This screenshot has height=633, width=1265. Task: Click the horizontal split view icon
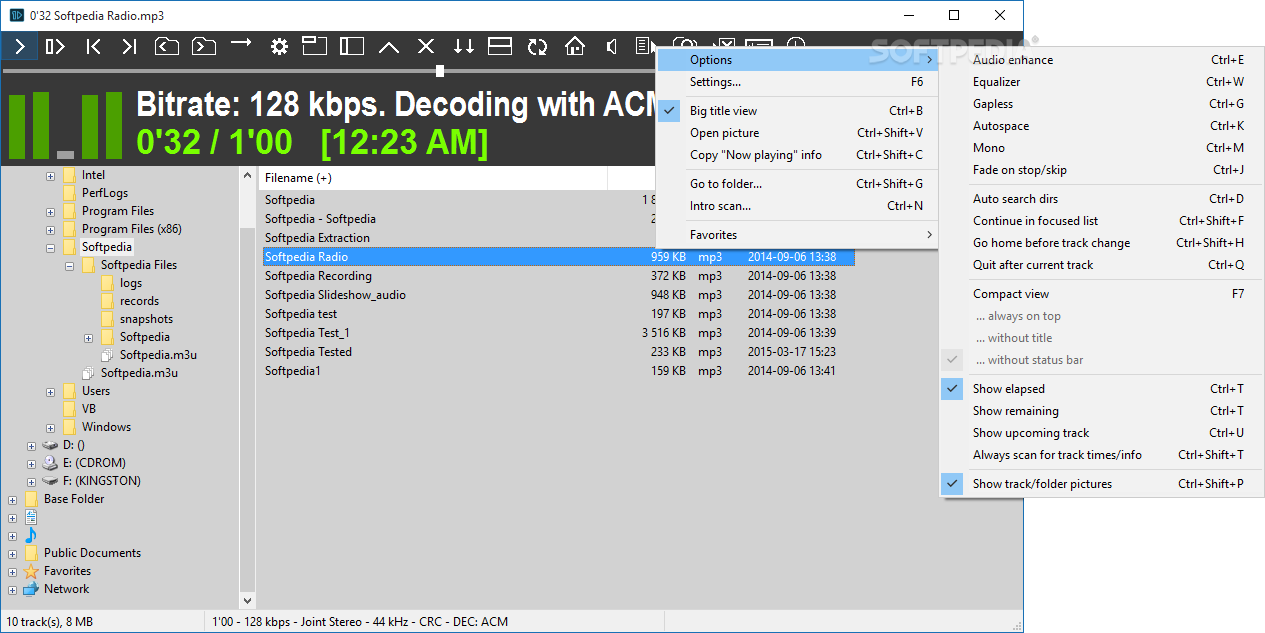[500, 46]
